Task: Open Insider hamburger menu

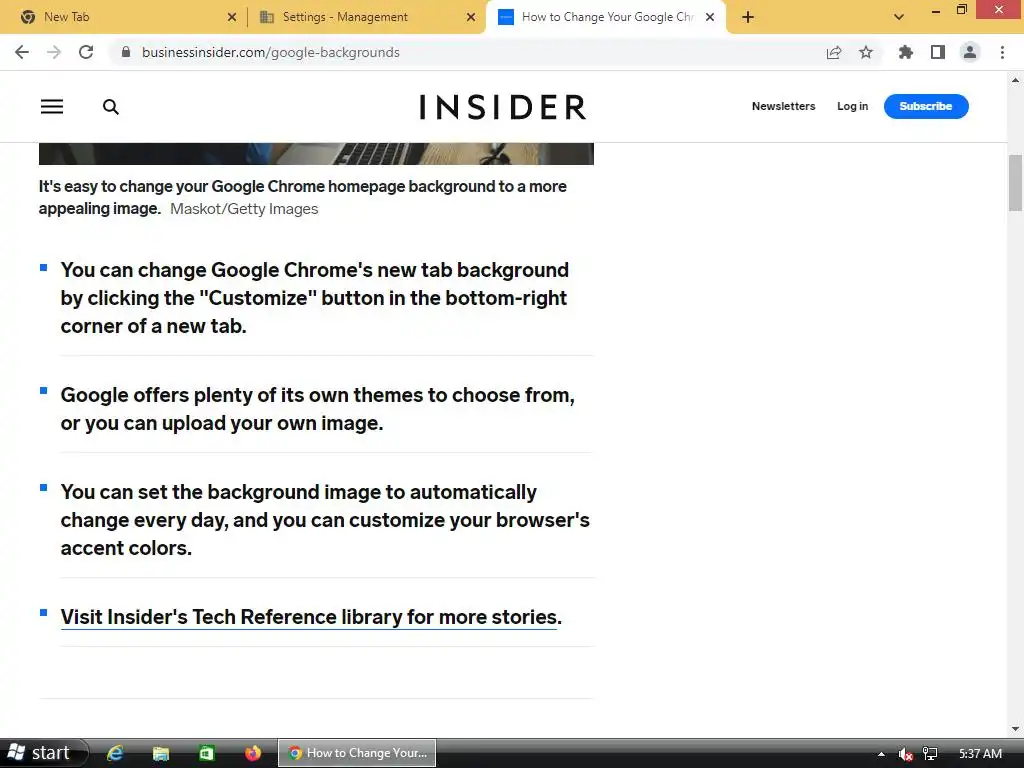Action: pos(52,106)
